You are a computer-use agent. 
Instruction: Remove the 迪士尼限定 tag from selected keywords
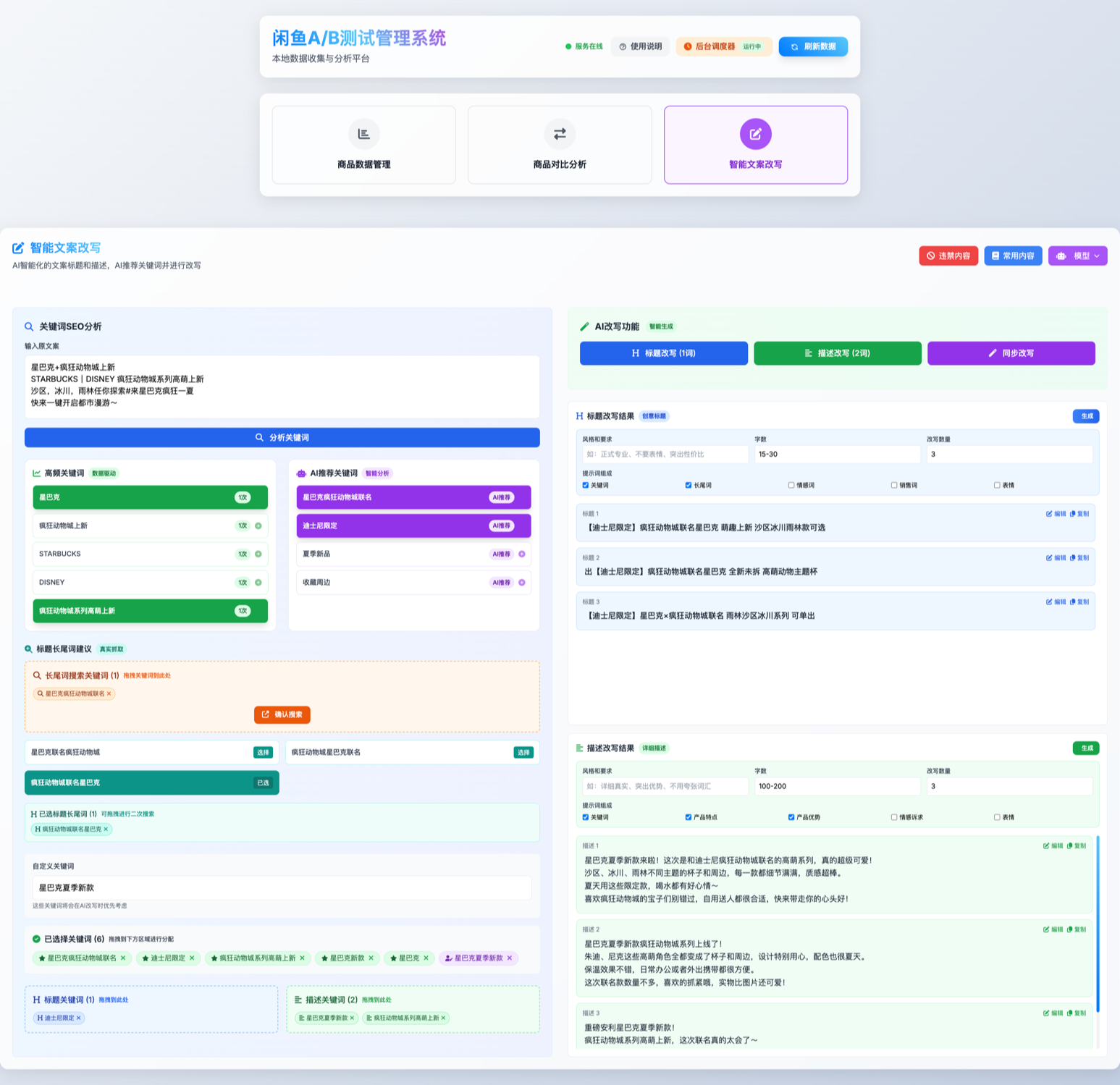192,958
